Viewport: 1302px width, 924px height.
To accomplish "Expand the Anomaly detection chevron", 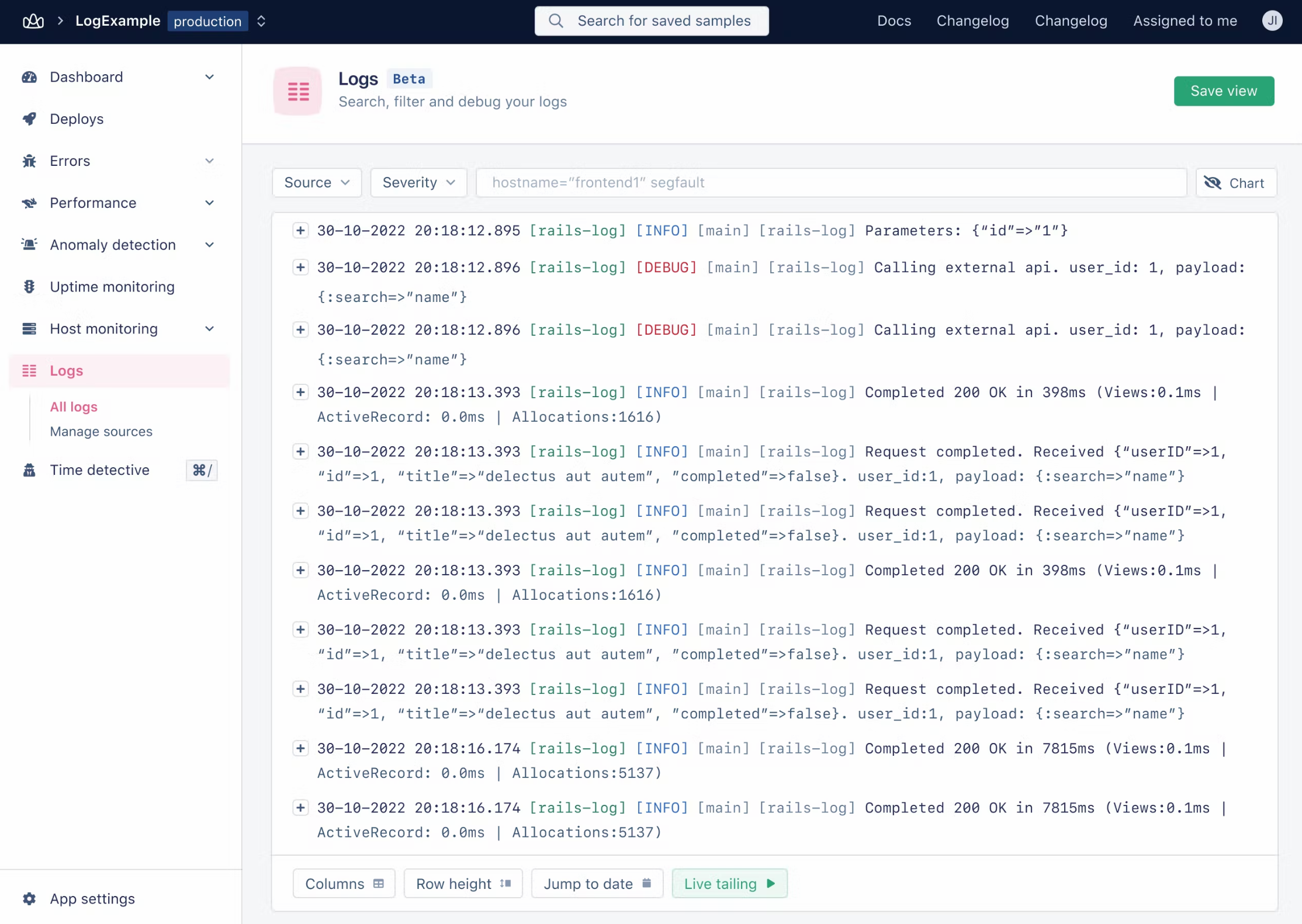I will (x=210, y=245).
